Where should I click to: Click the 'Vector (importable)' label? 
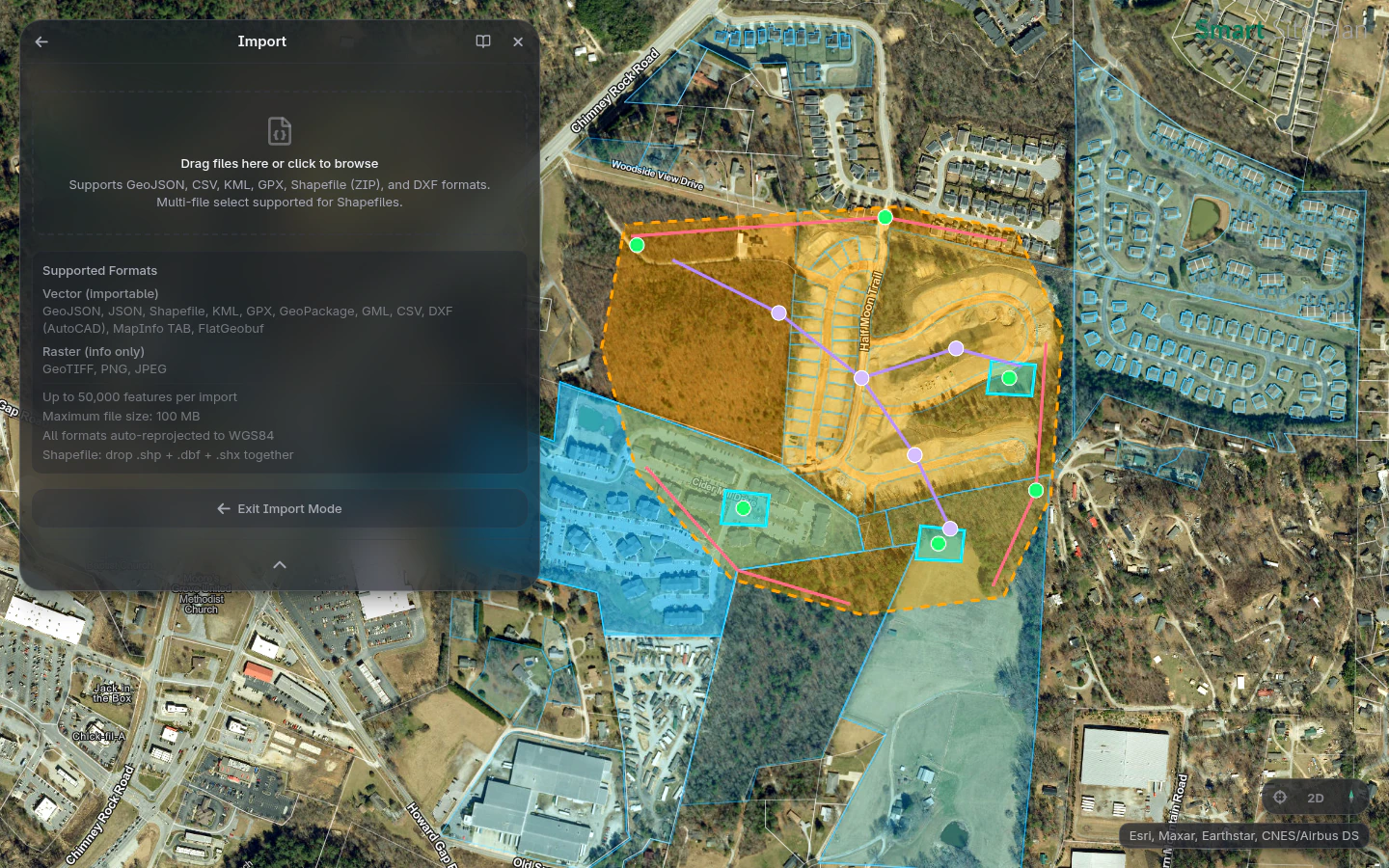click(x=100, y=294)
